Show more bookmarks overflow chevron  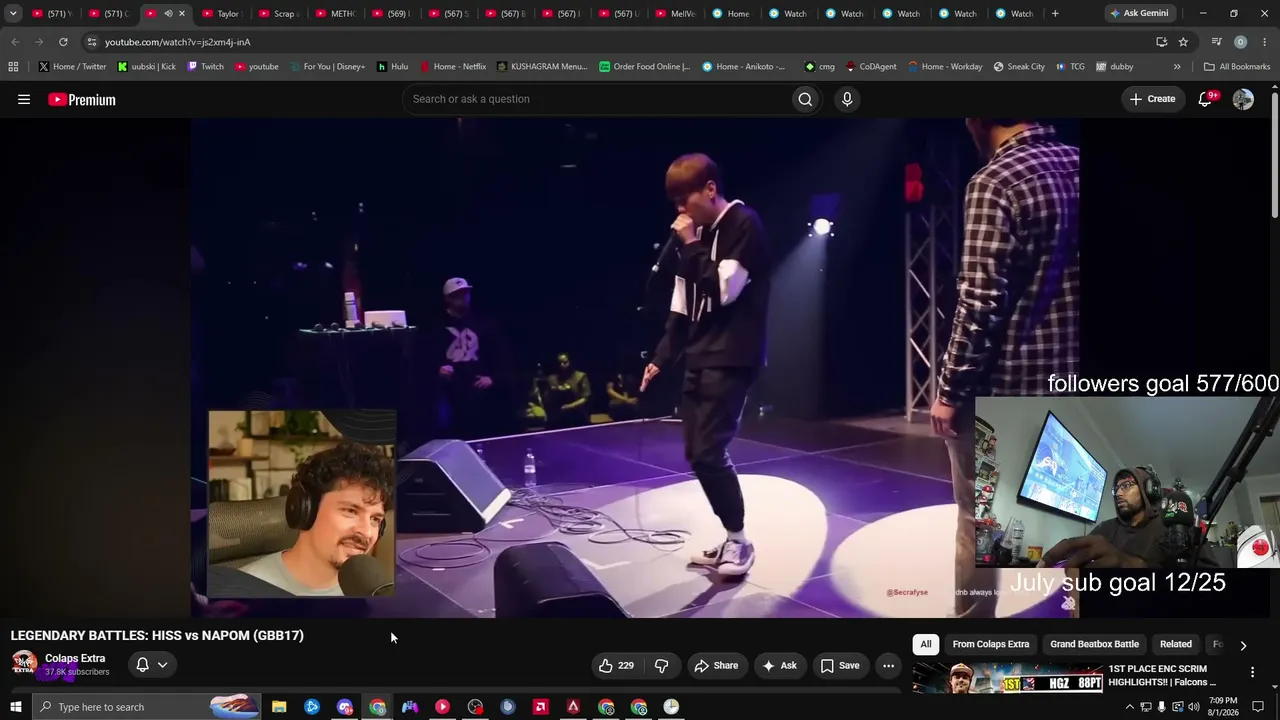click(x=1177, y=67)
